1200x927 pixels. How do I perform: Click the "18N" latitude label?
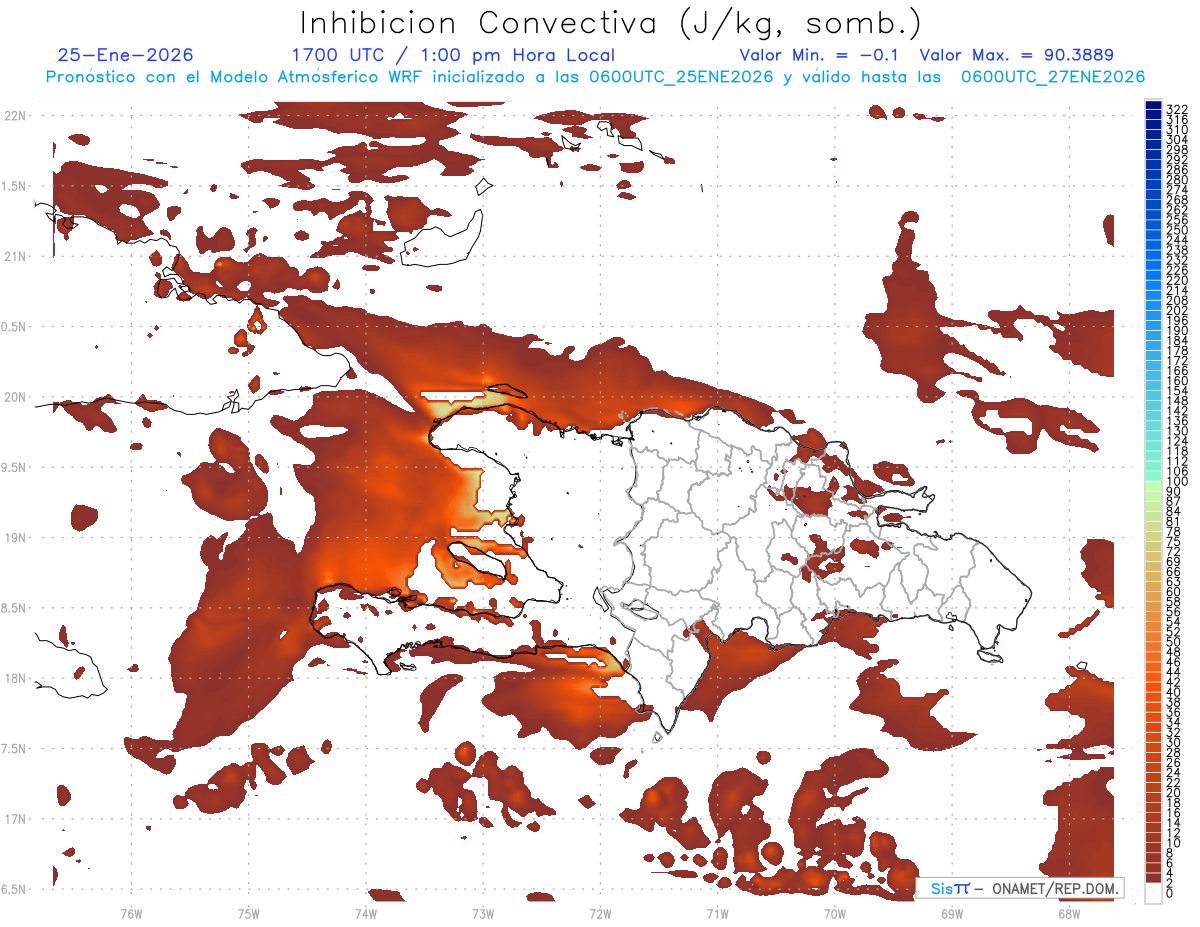pyautogui.click(x=15, y=678)
